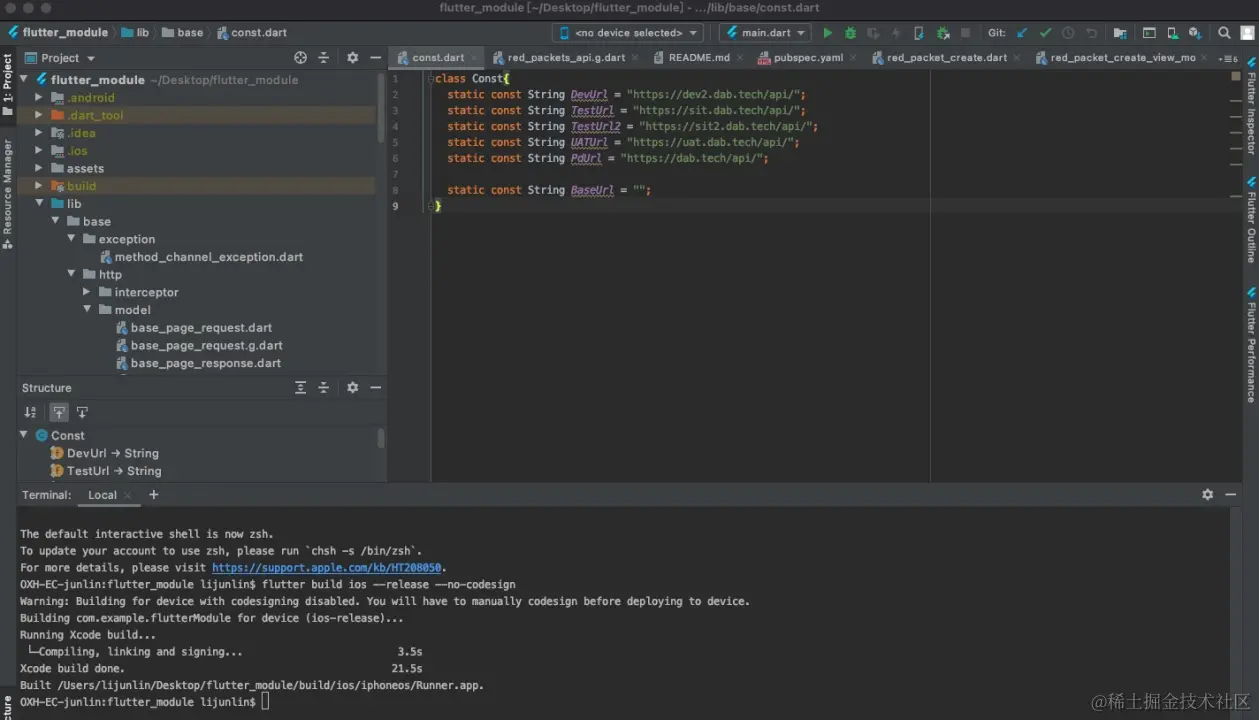Open terminal panel settings gear

pyautogui.click(x=1207, y=495)
